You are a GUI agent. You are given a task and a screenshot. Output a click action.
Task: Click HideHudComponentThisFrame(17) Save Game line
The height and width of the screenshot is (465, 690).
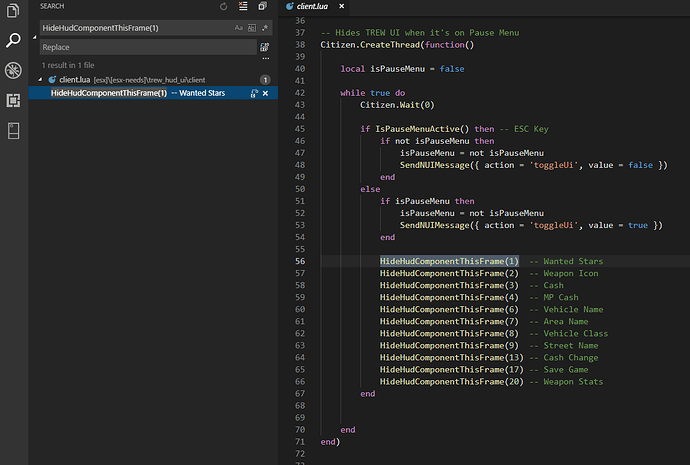click(484, 370)
